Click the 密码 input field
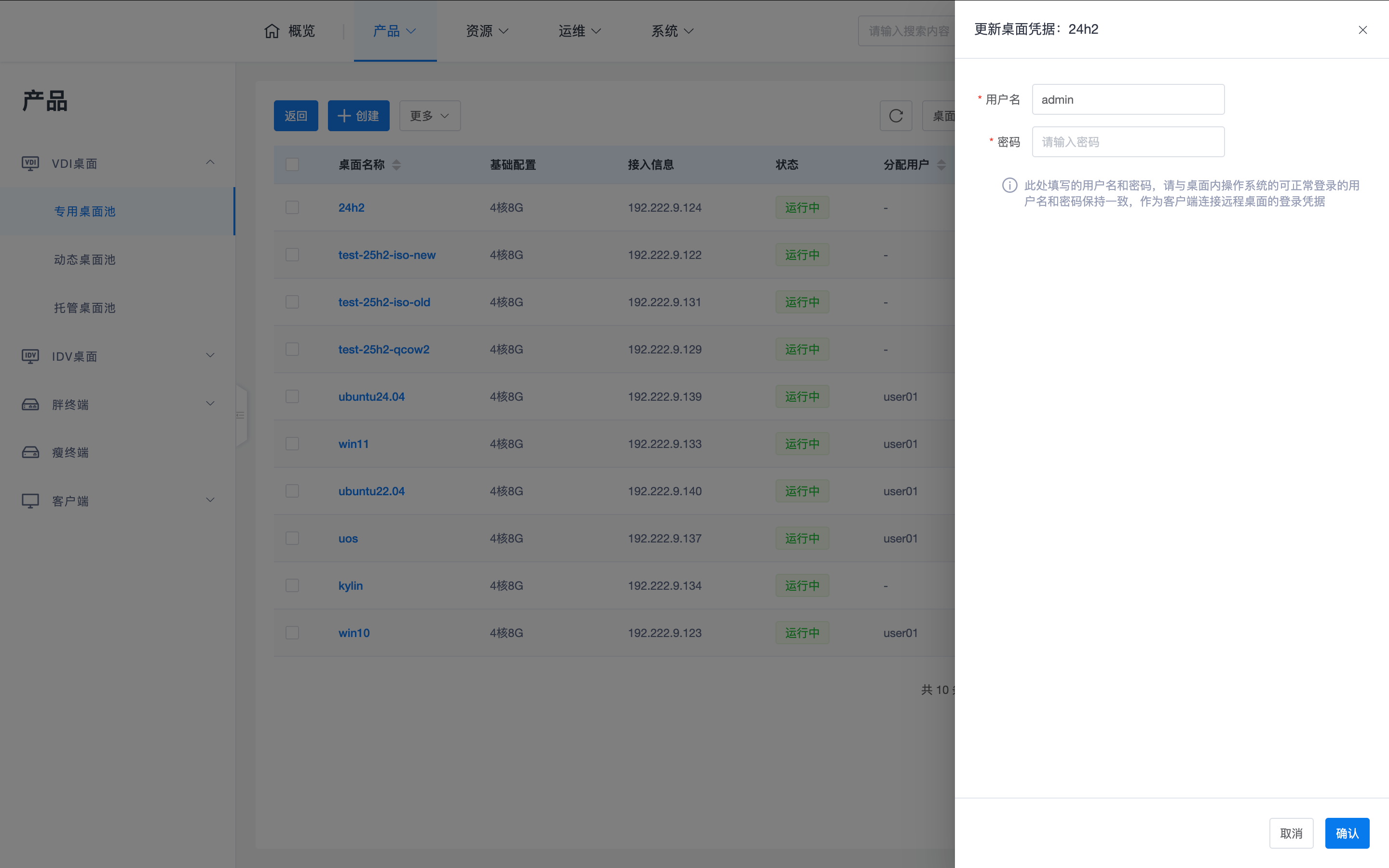Image resolution: width=1389 pixels, height=868 pixels. pyautogui.click(x=1127, y=142)
